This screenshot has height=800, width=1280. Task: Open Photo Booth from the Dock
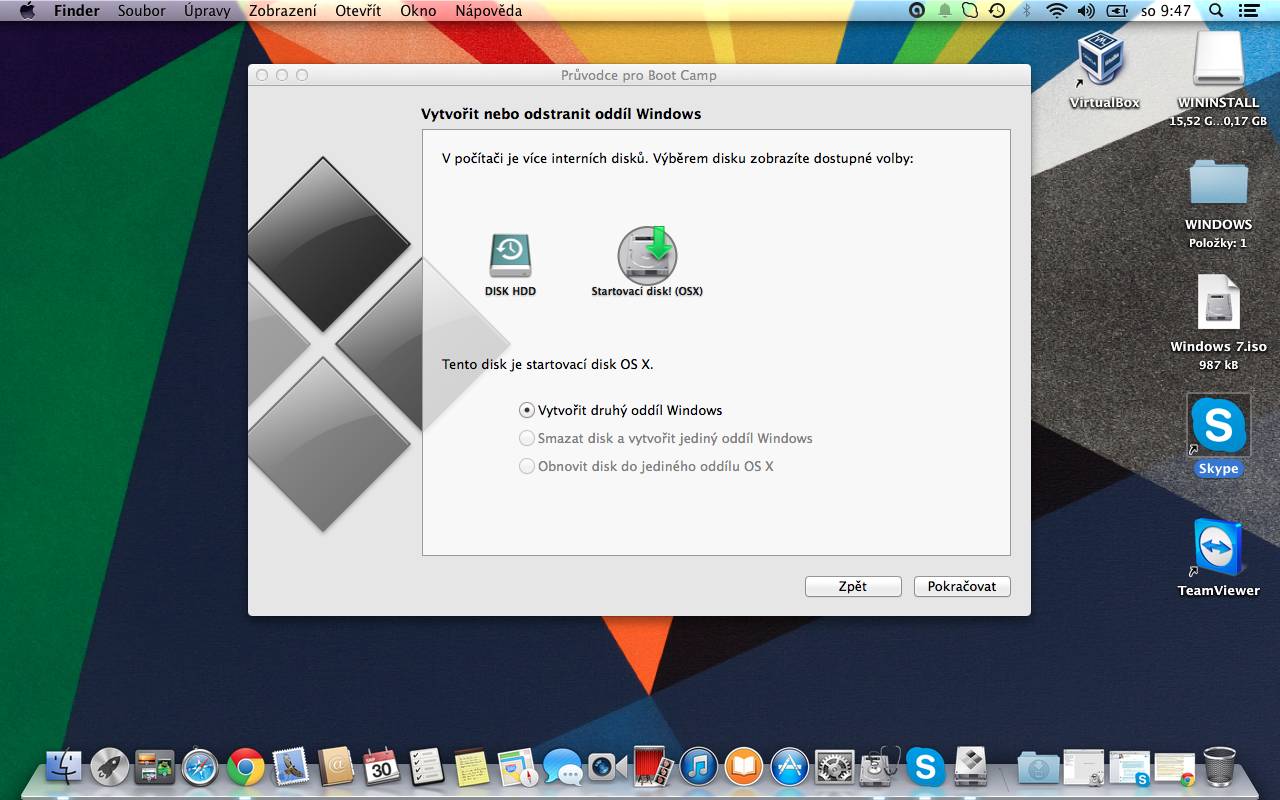pyautogui.click(x=653, y=767)
